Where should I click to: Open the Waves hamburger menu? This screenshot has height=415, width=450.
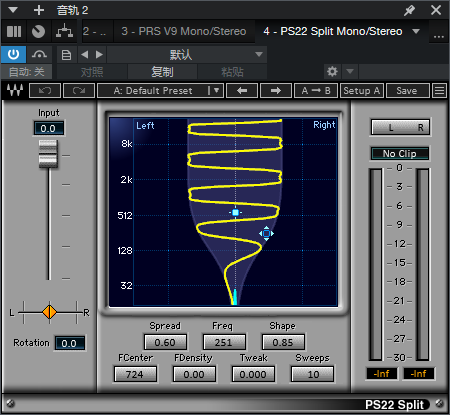coord(439,91)
